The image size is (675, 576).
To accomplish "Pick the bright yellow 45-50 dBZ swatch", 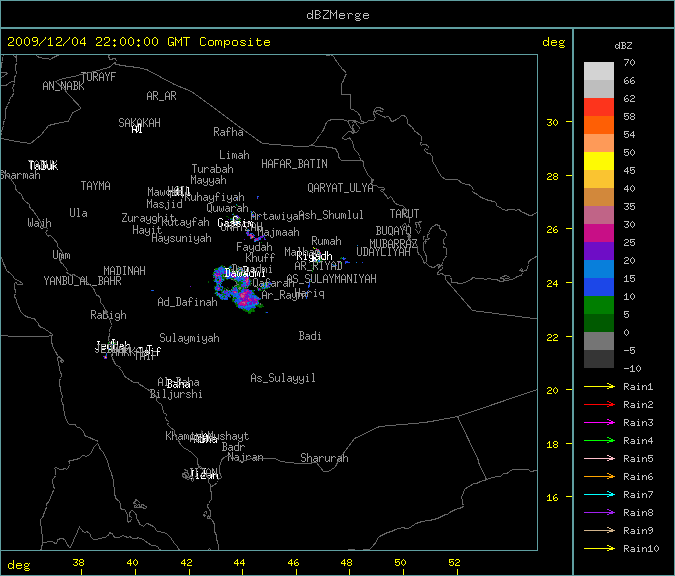I will pos(599,161).
